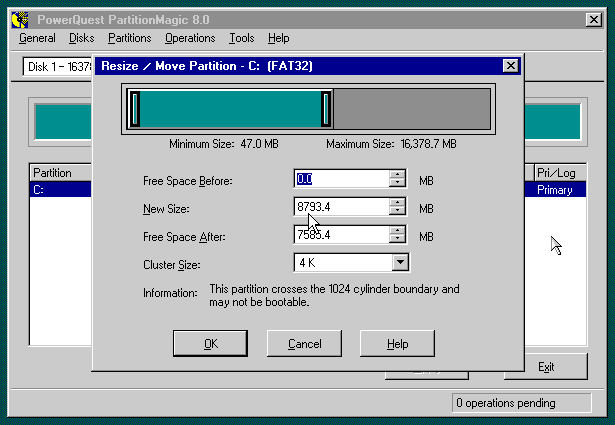Click the Primary cell in Pri/Log column
This screenshot has width=615, height=425.
[555, 190]
